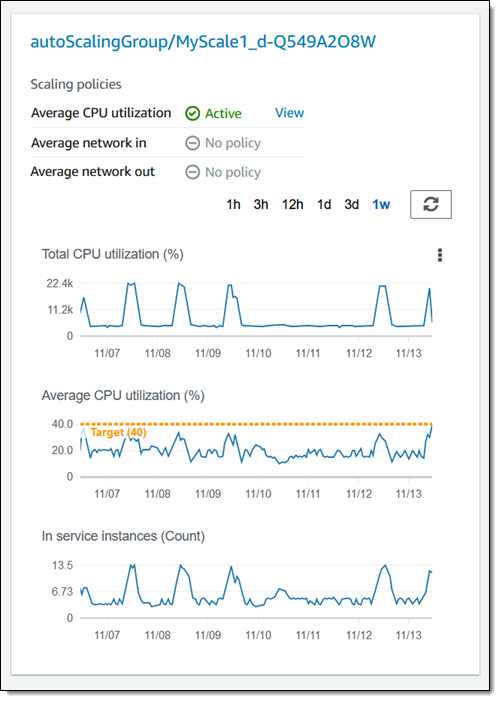Image resolution: width=500 pixels, height=701 pixels.
Task: Open the autoScalingGroup/MyScale1_d-Q549A2O8W link
Action: click(x=203, y=42)
